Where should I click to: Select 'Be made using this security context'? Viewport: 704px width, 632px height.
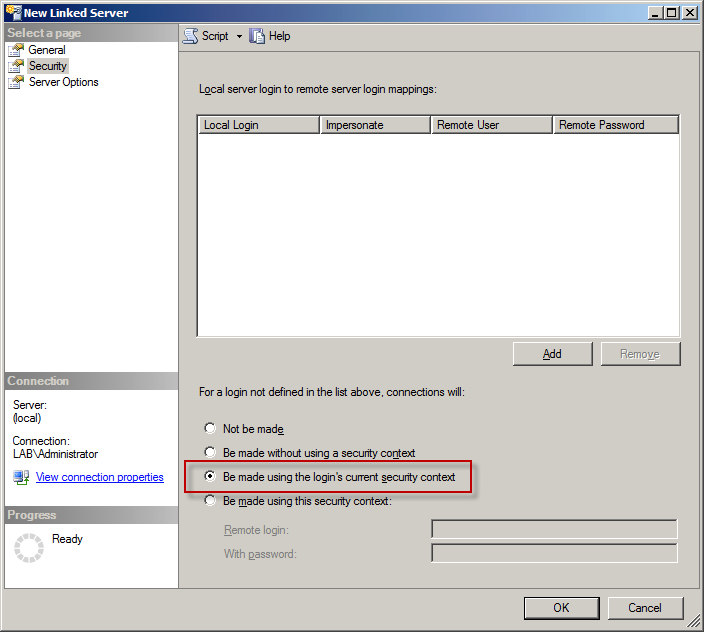(x=210, y=500)
